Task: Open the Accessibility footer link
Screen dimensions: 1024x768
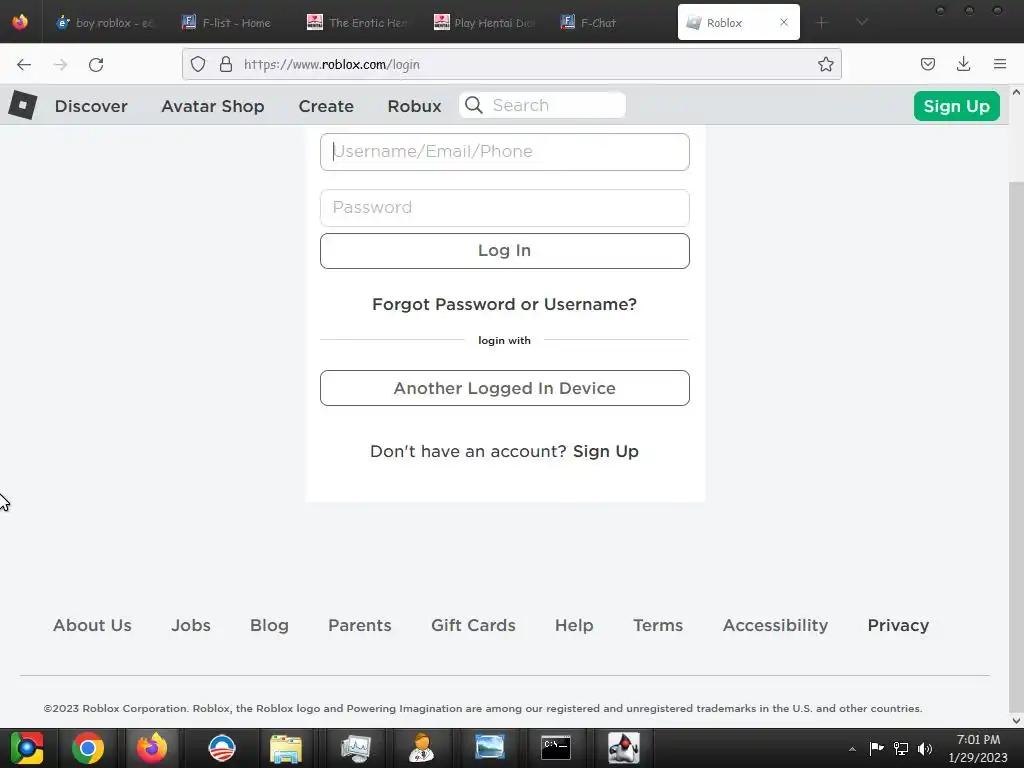Action: click(x=775, y=625)
